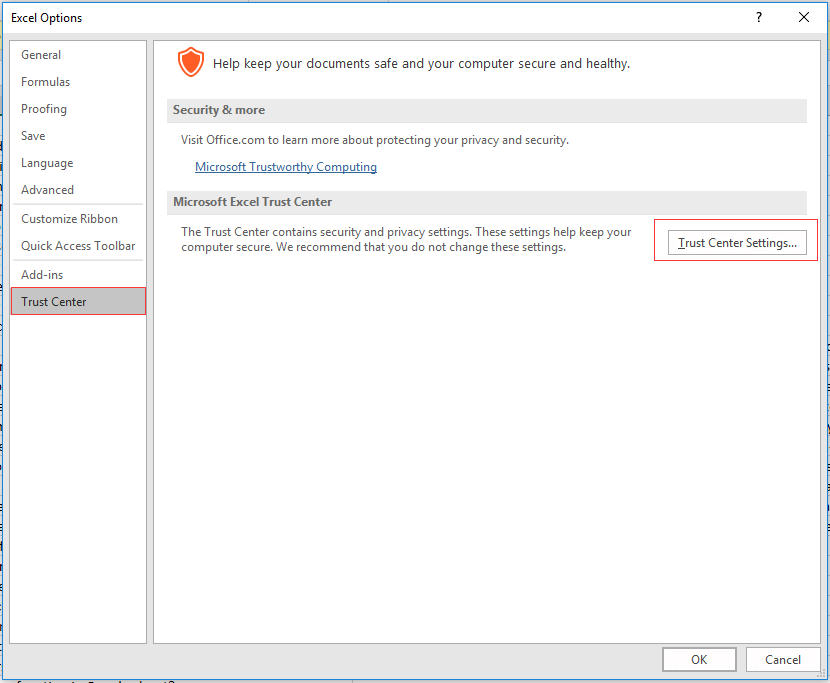Go to the Save options
The image size is (830, 683).
click(33, 136)
